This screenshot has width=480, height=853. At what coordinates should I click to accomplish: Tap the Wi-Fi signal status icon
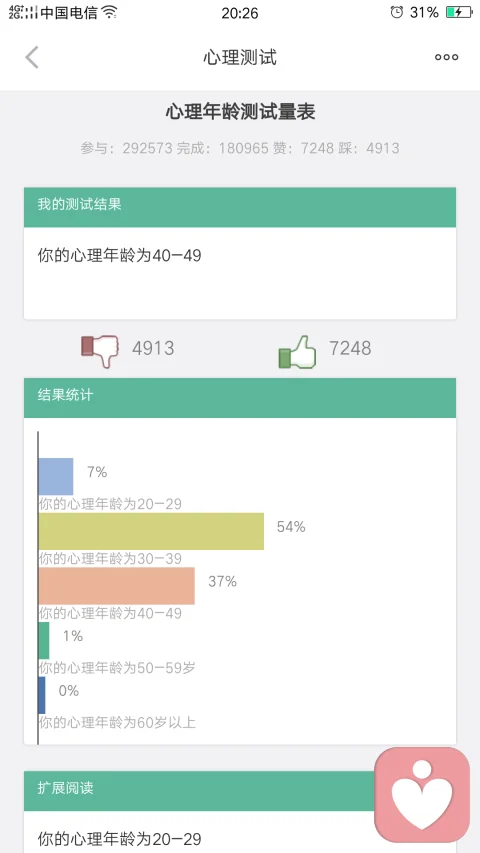click(110, 12)
